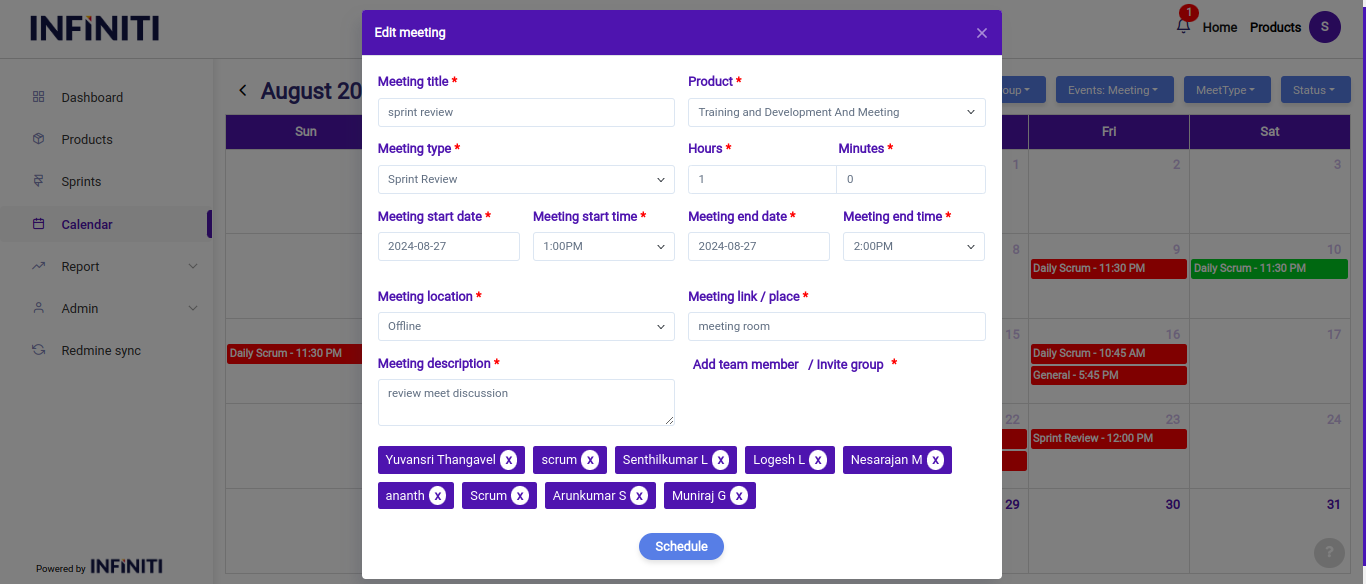Open Dashboard in the sidebar

(x=92, y=98)
